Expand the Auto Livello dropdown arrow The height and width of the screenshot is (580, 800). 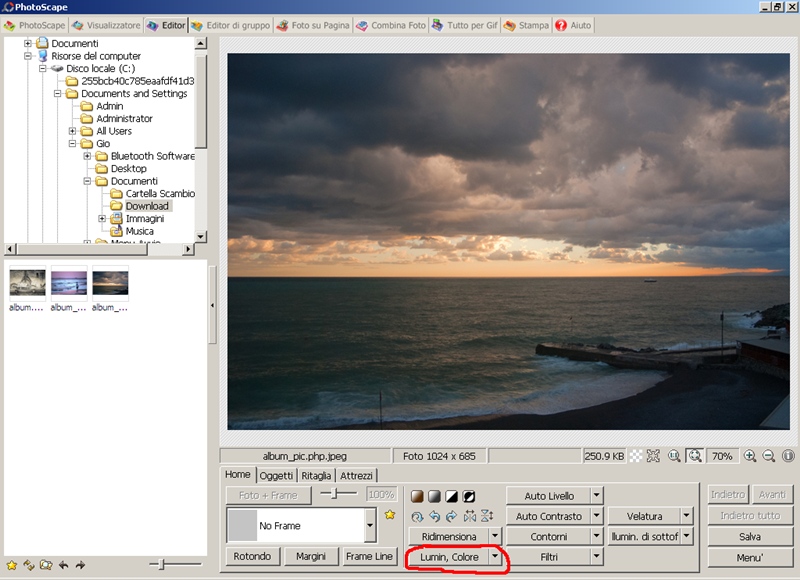pos(596,496)
